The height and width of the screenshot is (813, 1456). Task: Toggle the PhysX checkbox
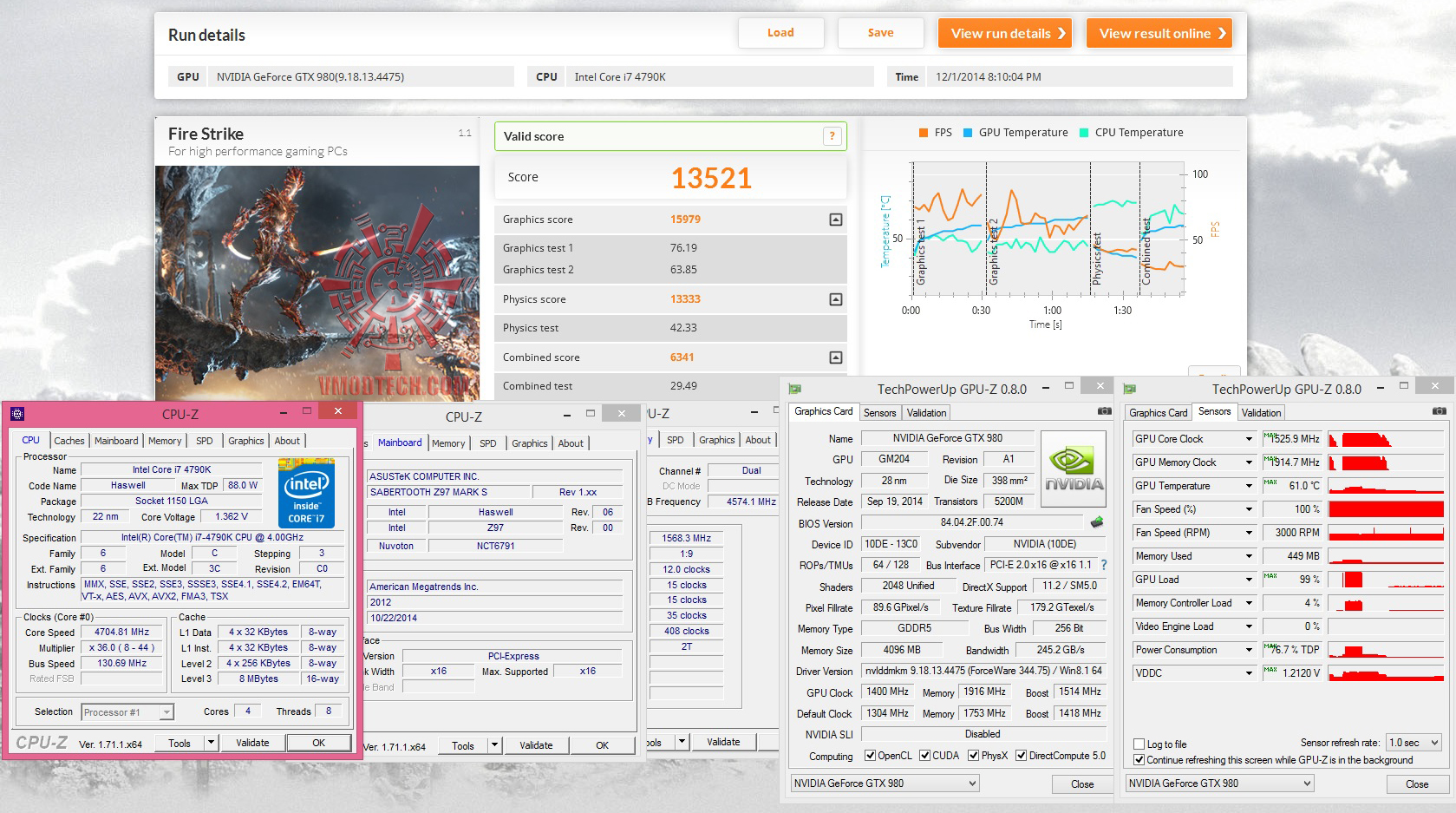tap(974, 756)
